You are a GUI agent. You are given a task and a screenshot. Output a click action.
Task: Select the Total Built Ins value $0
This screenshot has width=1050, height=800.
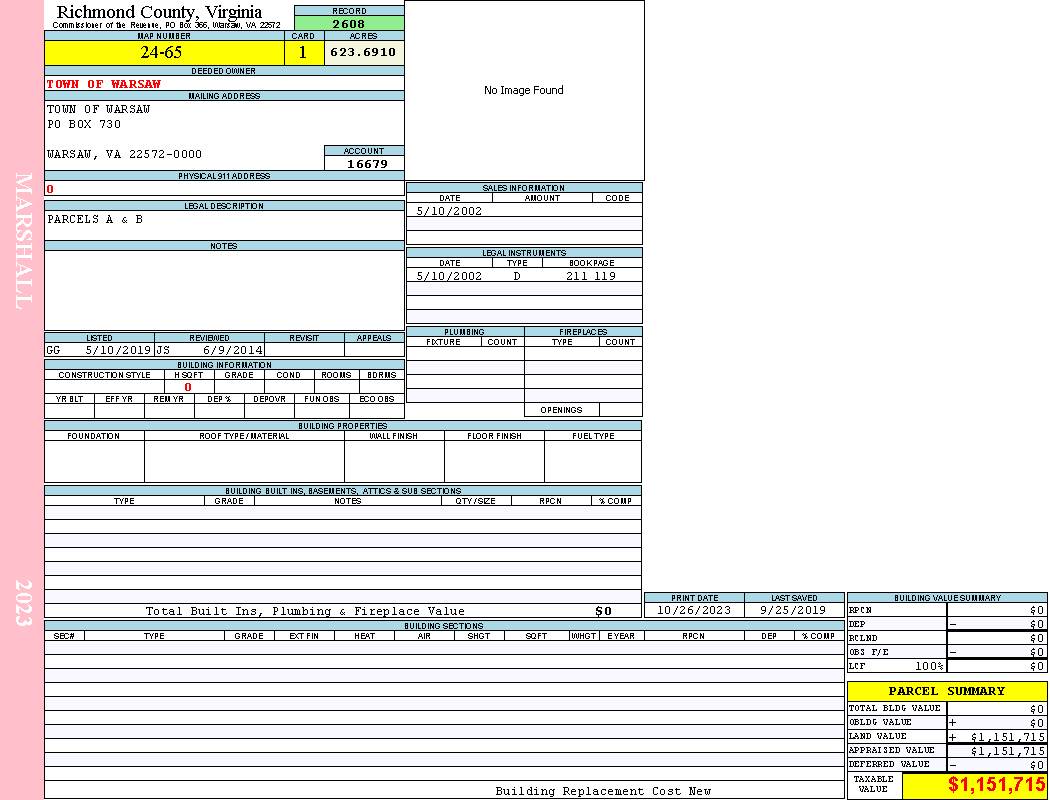click(602, 611)
